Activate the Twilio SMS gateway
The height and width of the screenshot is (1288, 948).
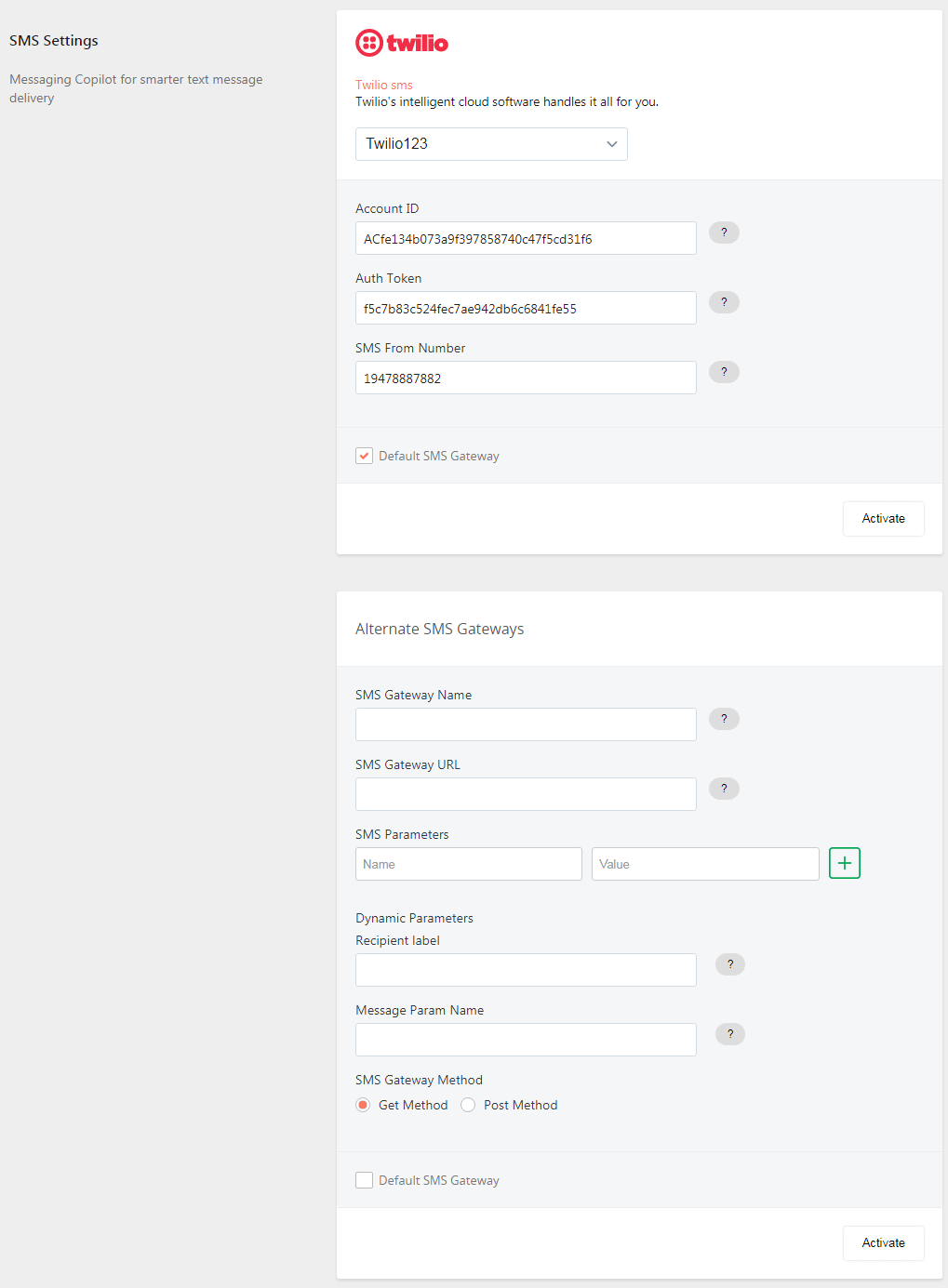coord(884,519)
